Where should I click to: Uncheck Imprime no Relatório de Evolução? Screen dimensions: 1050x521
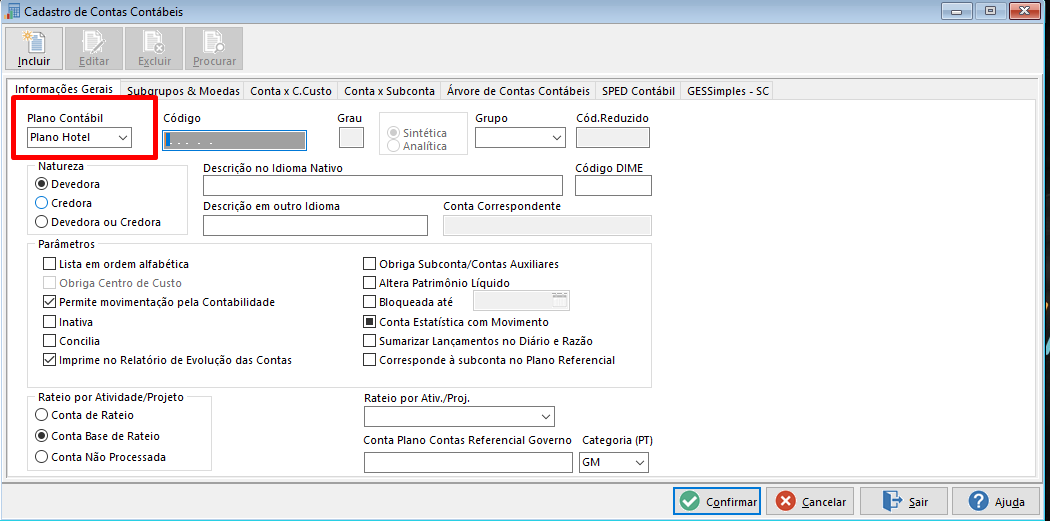49,360
